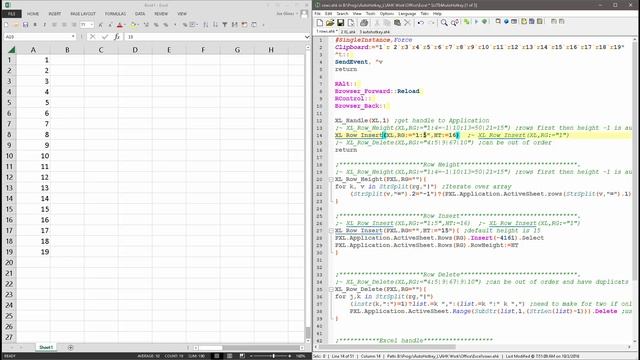Switch to 2 XL.ahk tab in SciTE

[348, 32]
